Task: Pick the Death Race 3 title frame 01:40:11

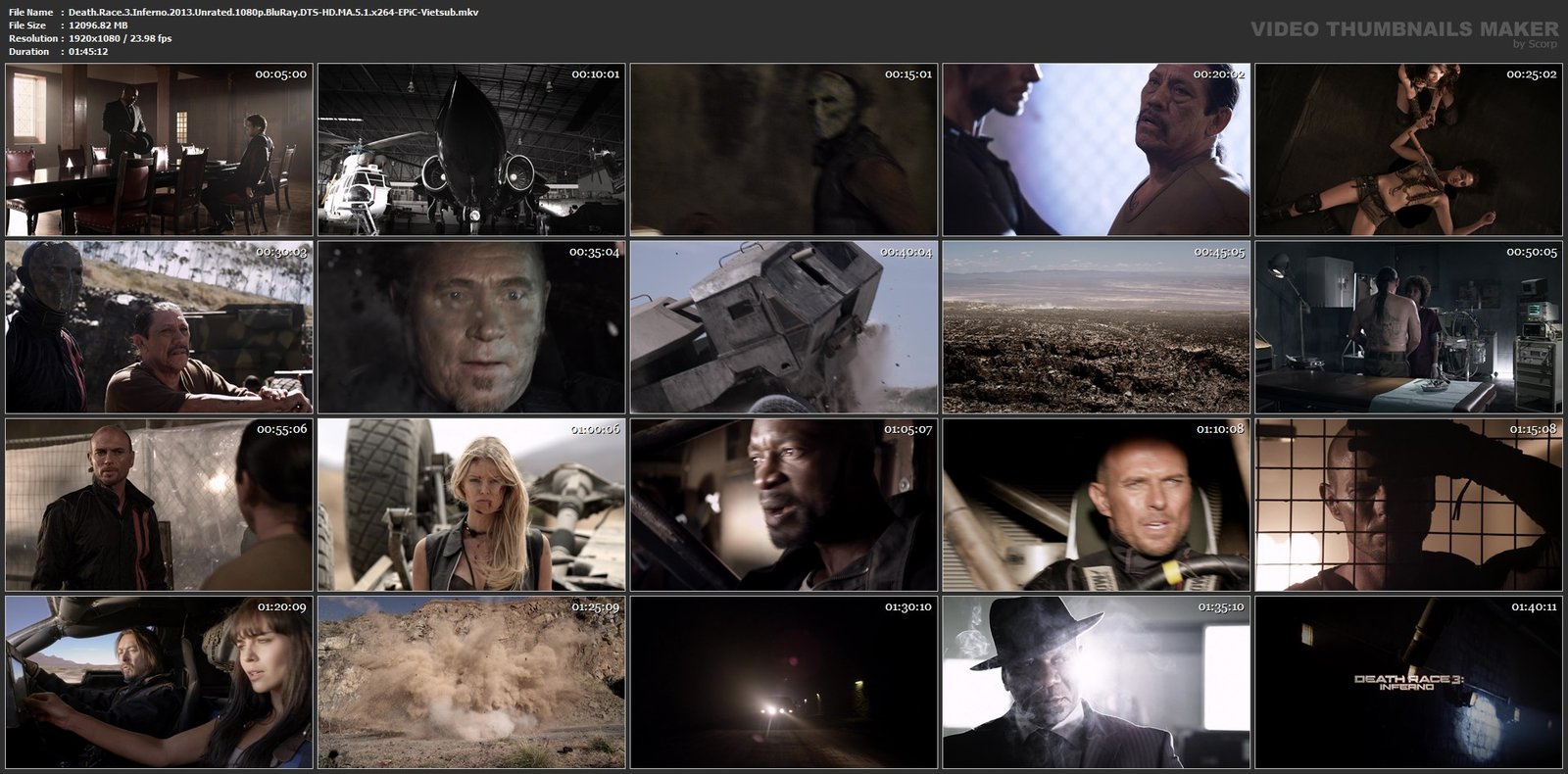Action: (x=1409, y=682)
